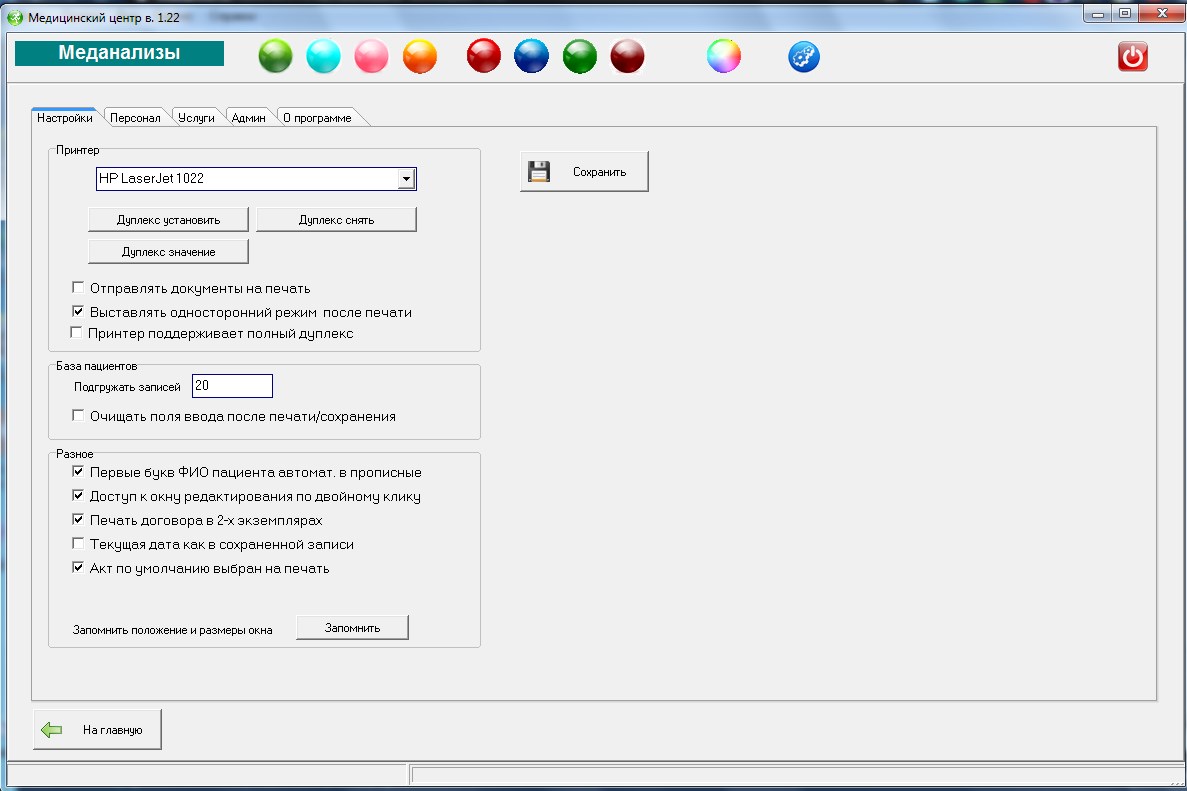Viewport: 1187px width, 791px height.
Task: Click Дуплекс снять button
Action: tap(336, 220)
